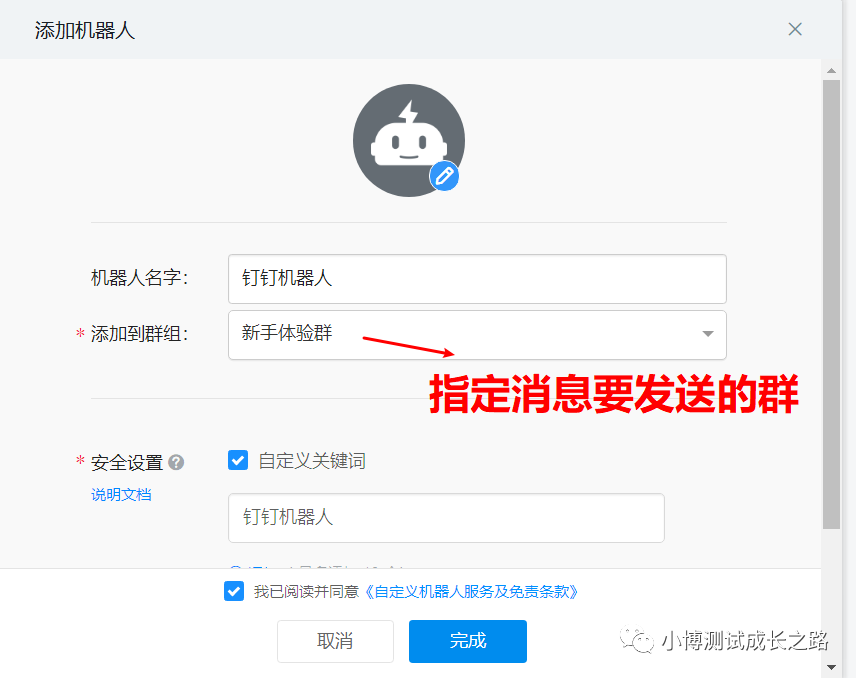Click the vertical scrollbar thumb
This screenshot has width=856, height=678.
831,304
